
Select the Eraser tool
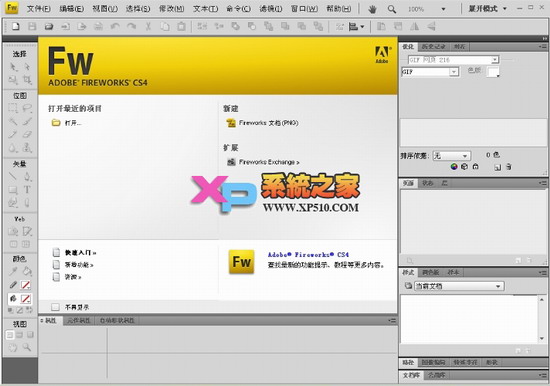[27, 134]
